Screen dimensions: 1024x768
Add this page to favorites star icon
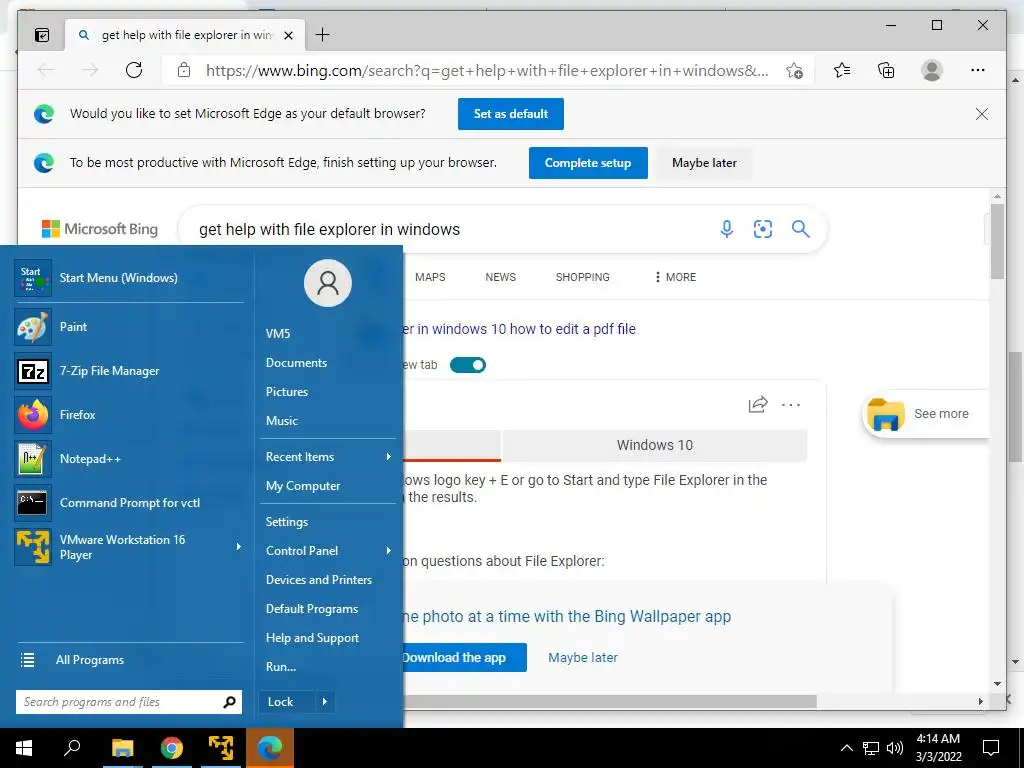pos(794,71)
